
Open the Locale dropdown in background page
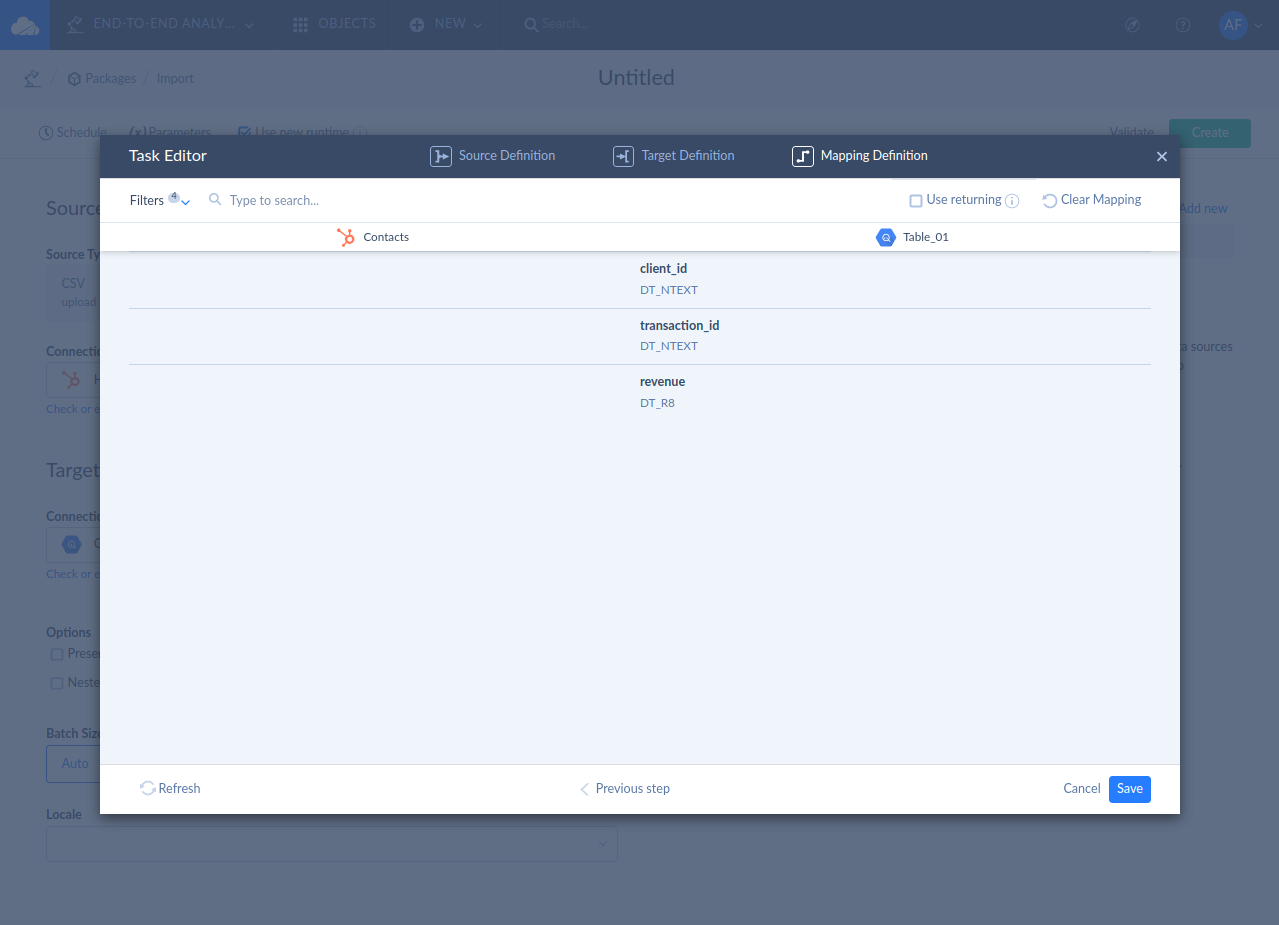click(332, 844)
